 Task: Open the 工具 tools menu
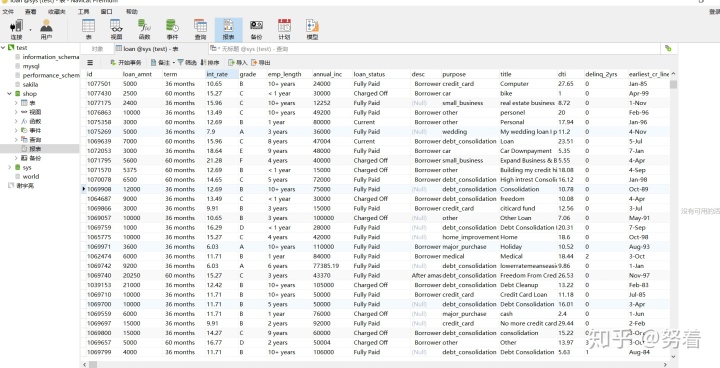pos(83,11)
